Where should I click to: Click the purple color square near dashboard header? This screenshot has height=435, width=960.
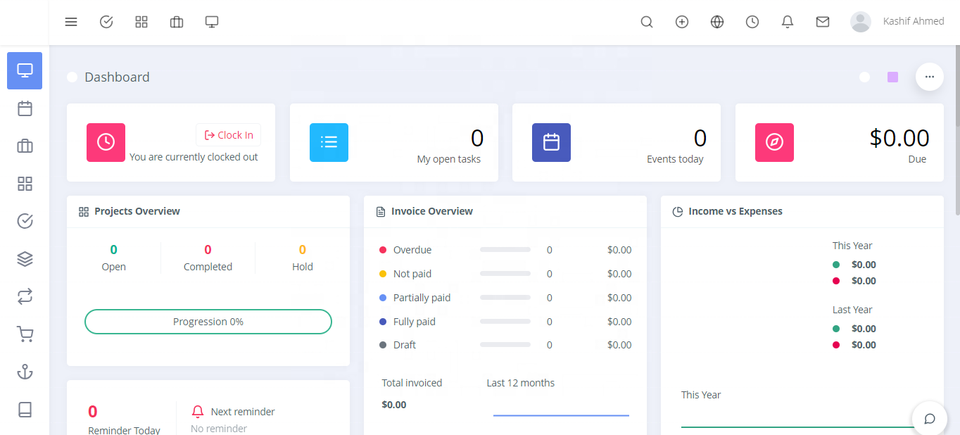pos(893,77)
